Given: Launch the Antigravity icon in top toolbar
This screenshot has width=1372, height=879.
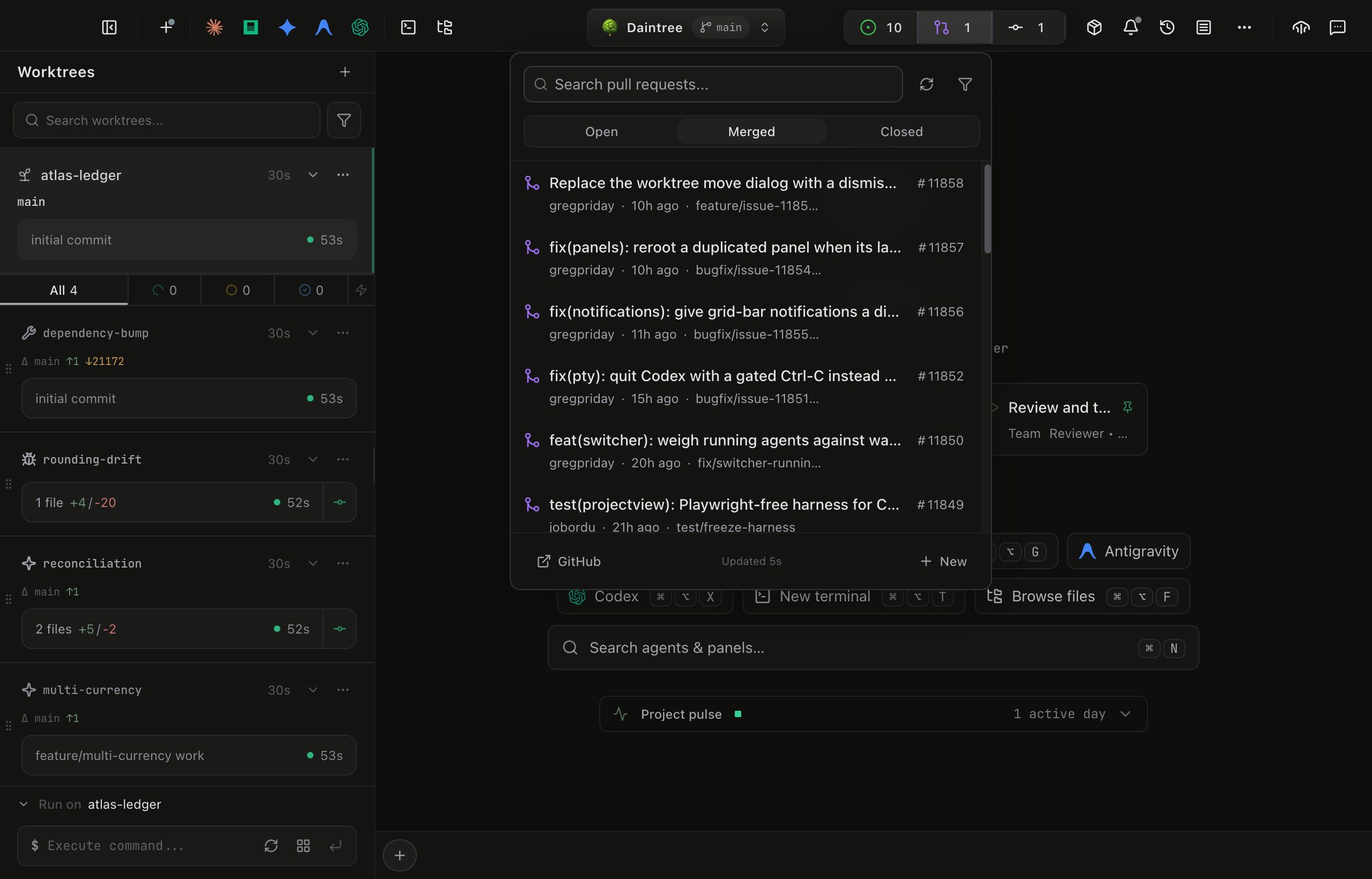Looking at the screenshot, I should coord(324,27).
